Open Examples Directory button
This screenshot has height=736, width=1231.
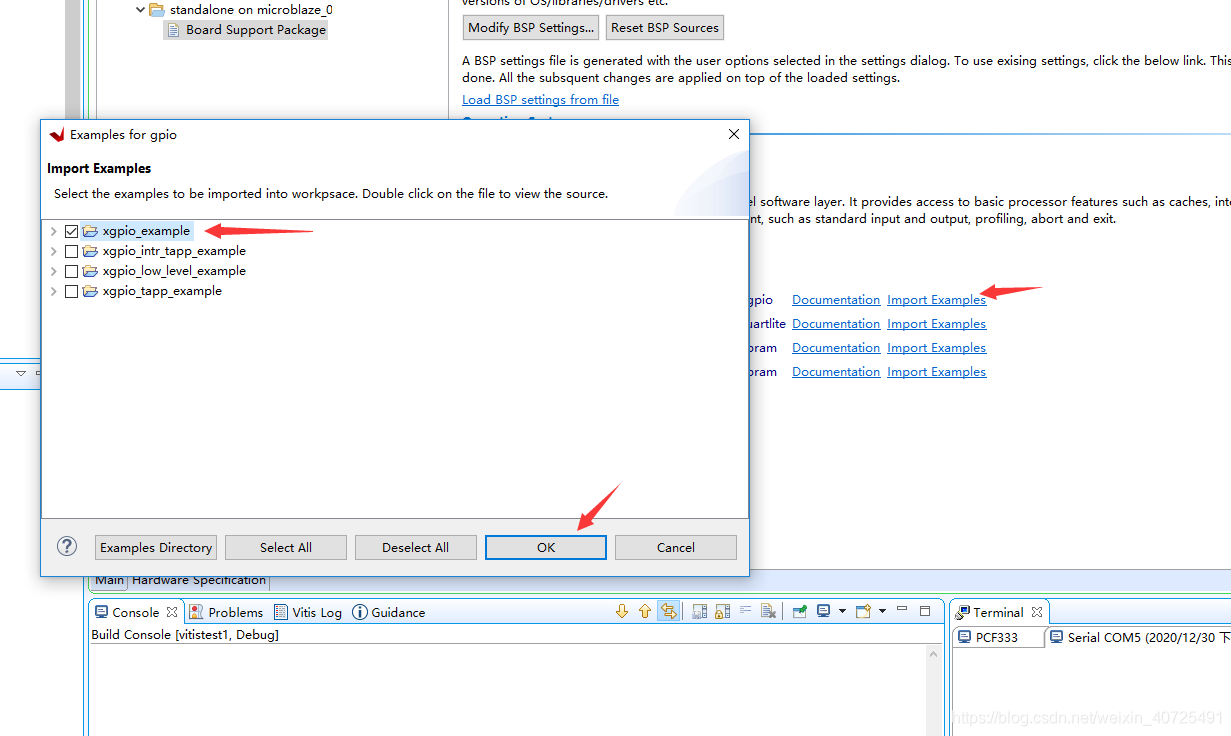156,547
